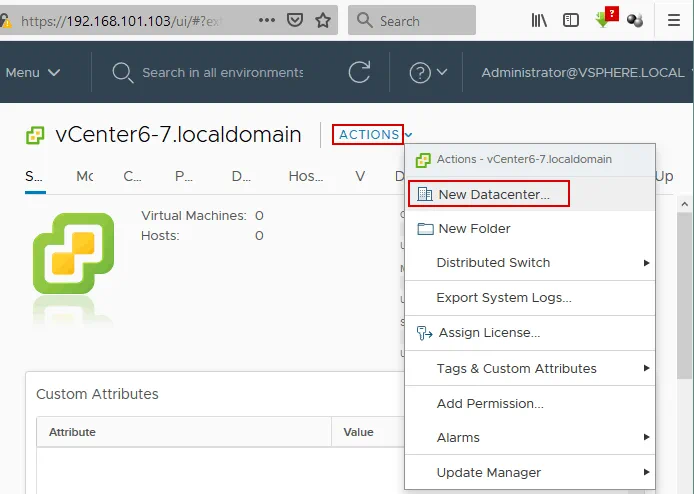Expand the Update Manager submenu
The height and width of the screenshot is (494, 694).
[530, 472]
